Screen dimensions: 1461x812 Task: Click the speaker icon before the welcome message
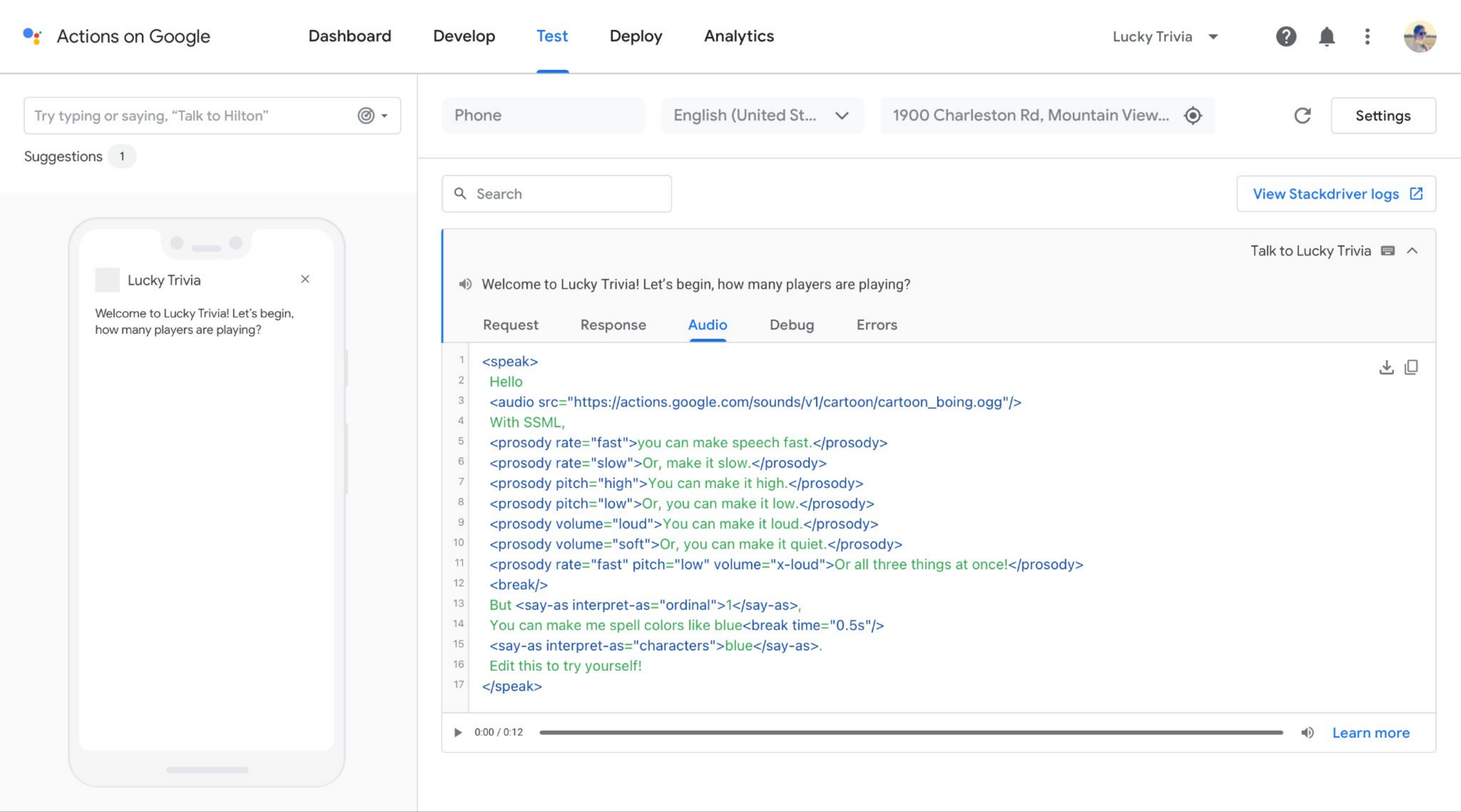coord(465,284)
